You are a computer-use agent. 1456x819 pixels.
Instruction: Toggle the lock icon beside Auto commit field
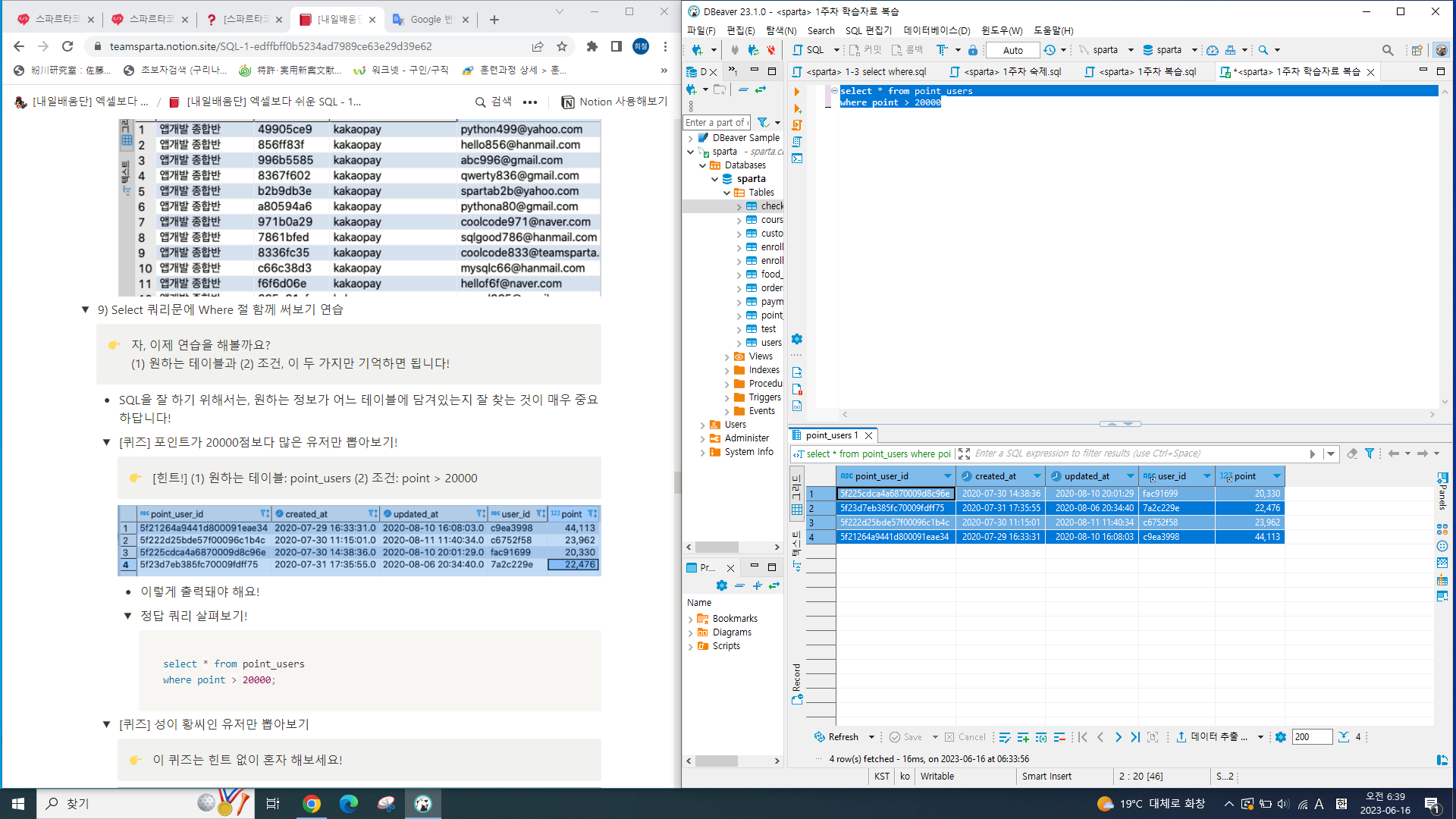click(973, 50)
